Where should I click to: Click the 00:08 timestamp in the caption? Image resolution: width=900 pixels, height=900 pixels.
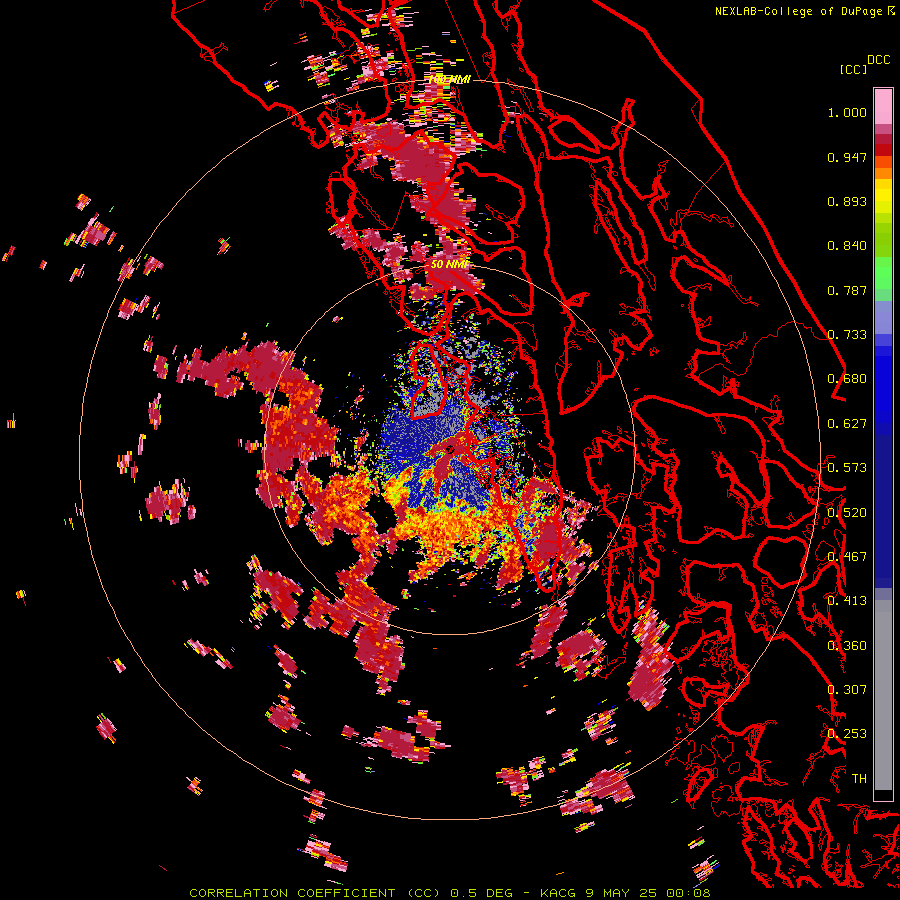pyautogui.click(x=688, y=893)
